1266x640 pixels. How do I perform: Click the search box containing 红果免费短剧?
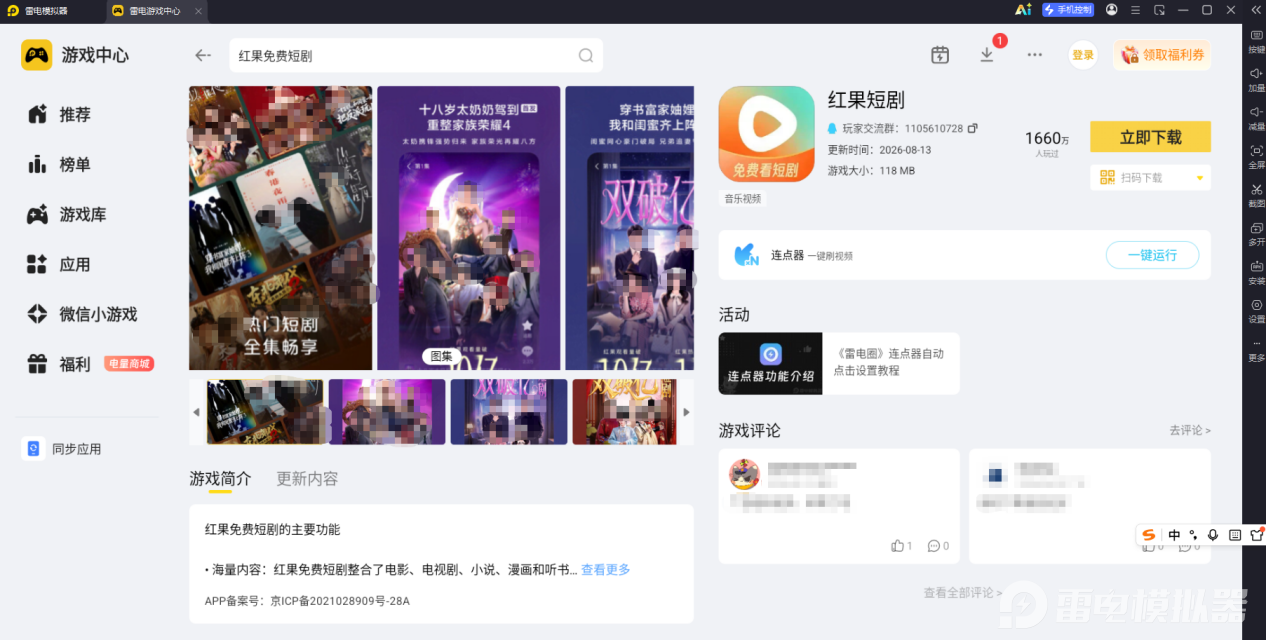tap(415, 56)
